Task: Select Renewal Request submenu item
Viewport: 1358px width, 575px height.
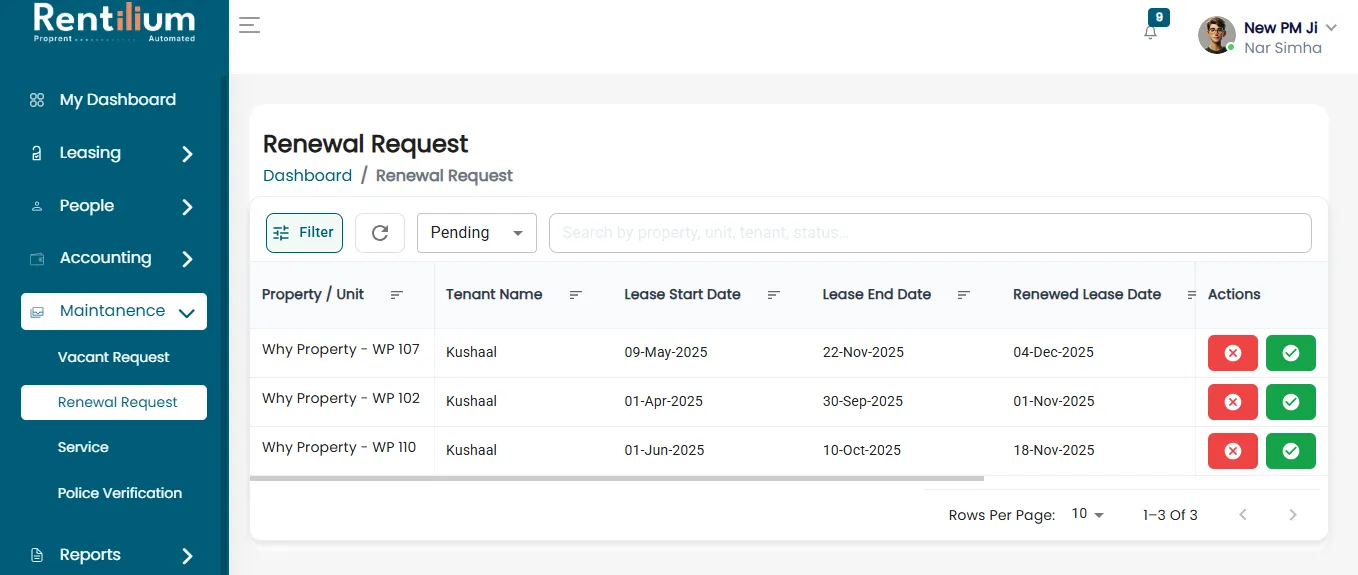Action: [x=114, y=402]
